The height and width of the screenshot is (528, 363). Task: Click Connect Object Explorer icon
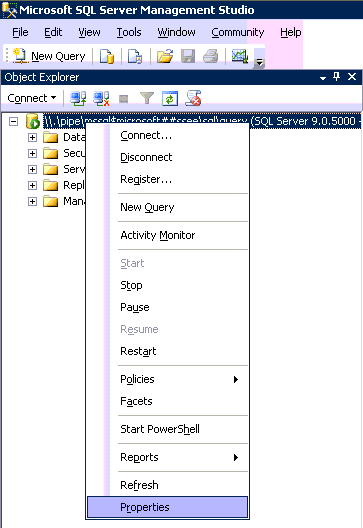coord(78,98)
